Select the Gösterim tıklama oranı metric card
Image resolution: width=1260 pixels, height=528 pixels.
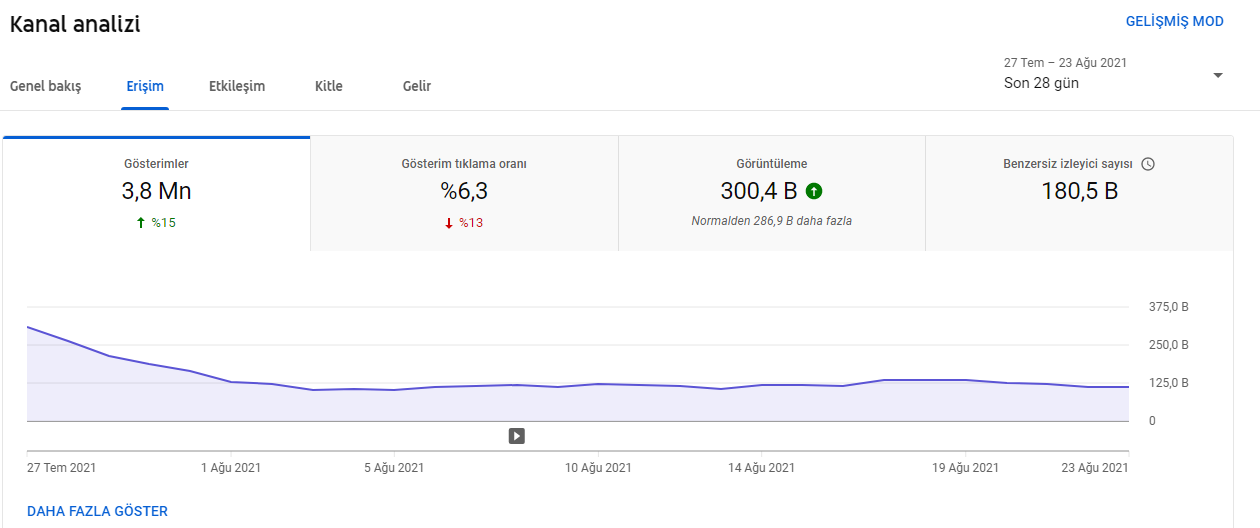[x=464, y=193]
